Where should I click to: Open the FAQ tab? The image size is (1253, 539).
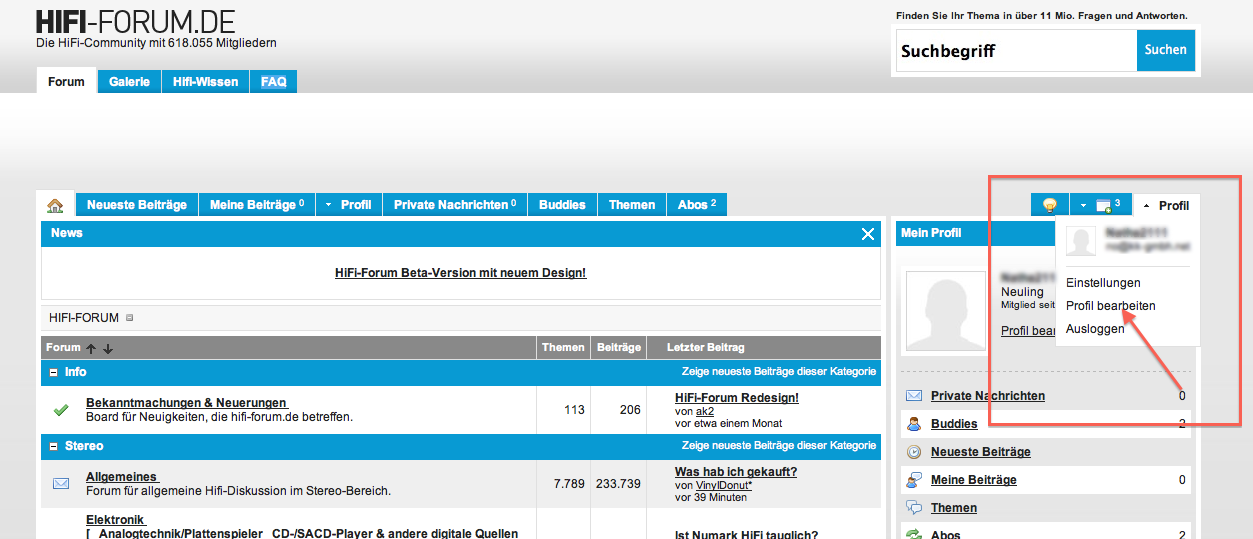pos(273,81)
